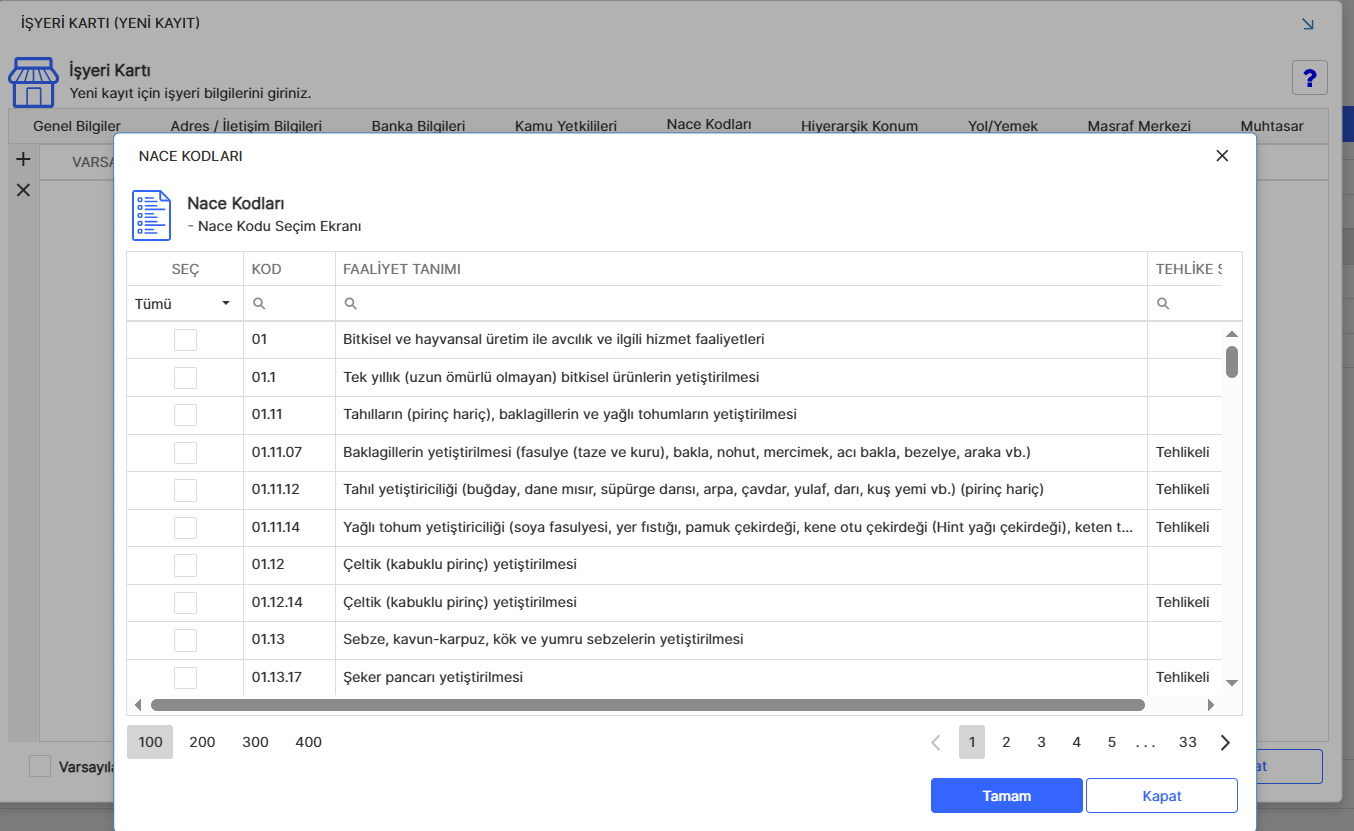This screenshot has width=1354, height=831.
Task: Click the search icon in Faaliyet Tanımı filter
Action: (x=350, y=303)
